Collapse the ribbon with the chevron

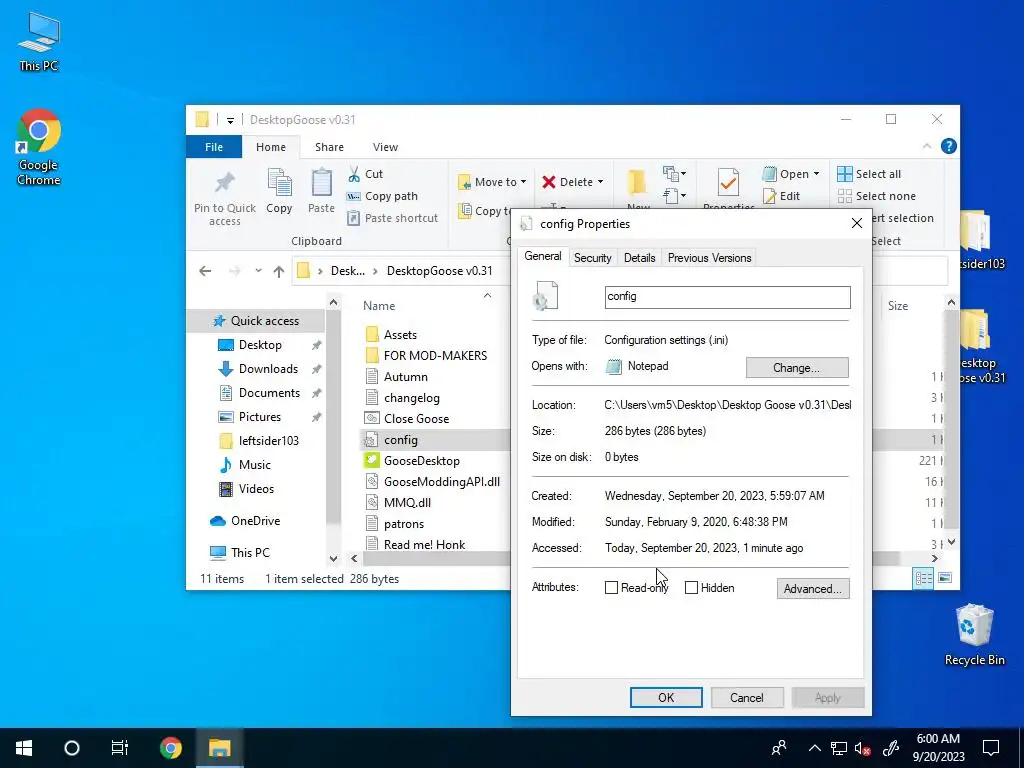point(927,146)
